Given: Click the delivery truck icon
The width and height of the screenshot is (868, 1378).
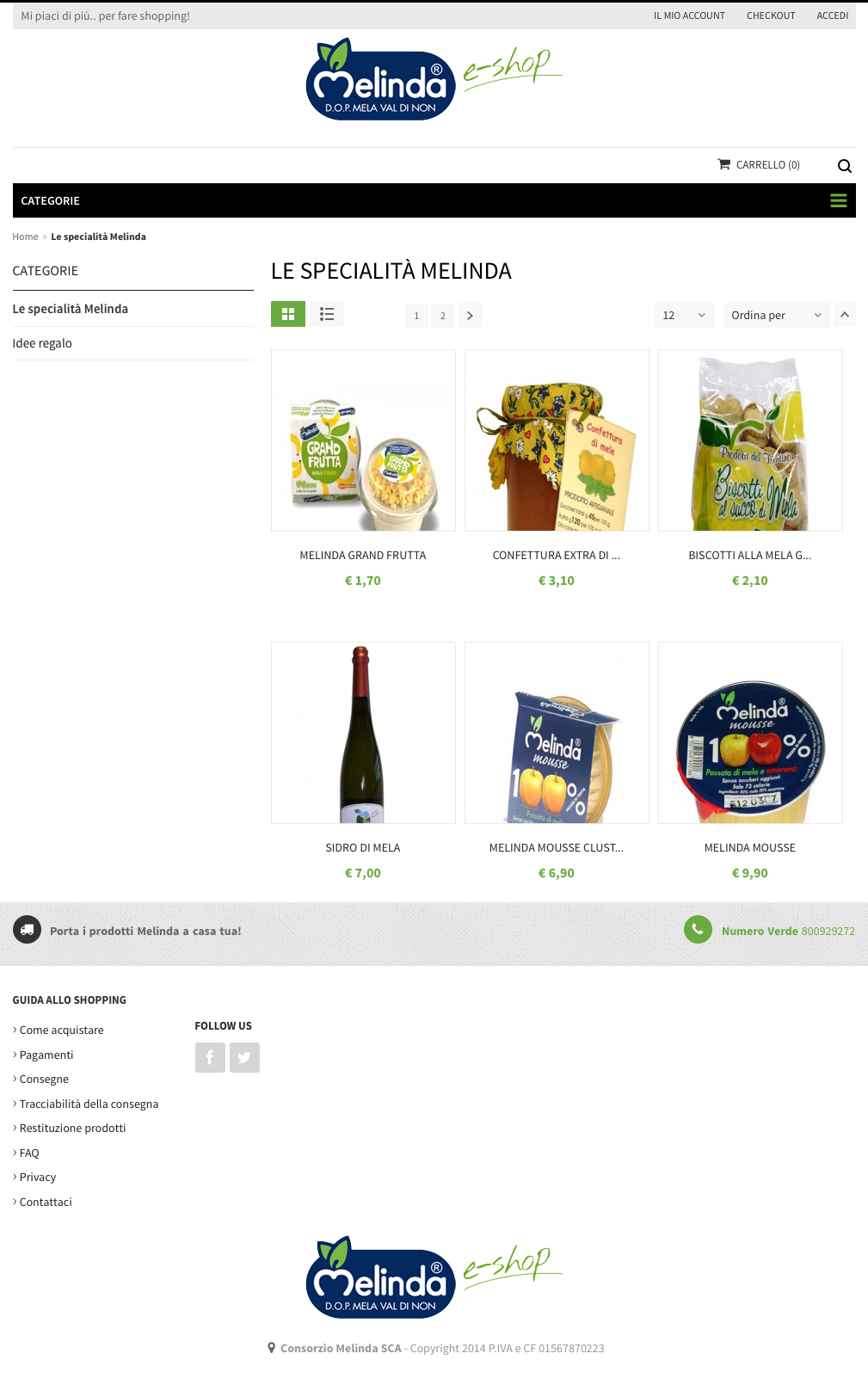Looking at the screenshot, I should coord(27,929).
